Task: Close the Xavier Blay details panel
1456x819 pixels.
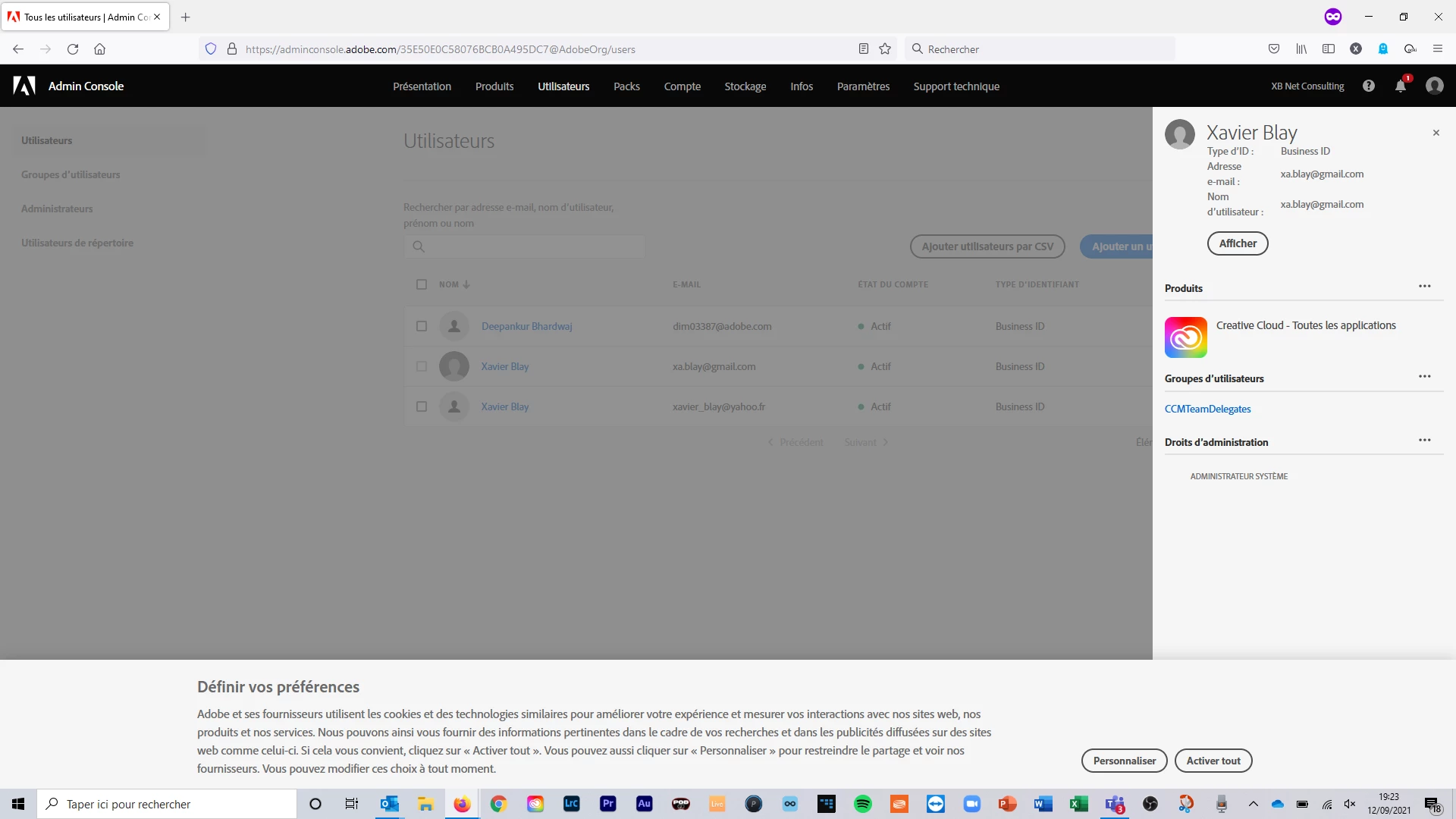Action: (1436, 133)
